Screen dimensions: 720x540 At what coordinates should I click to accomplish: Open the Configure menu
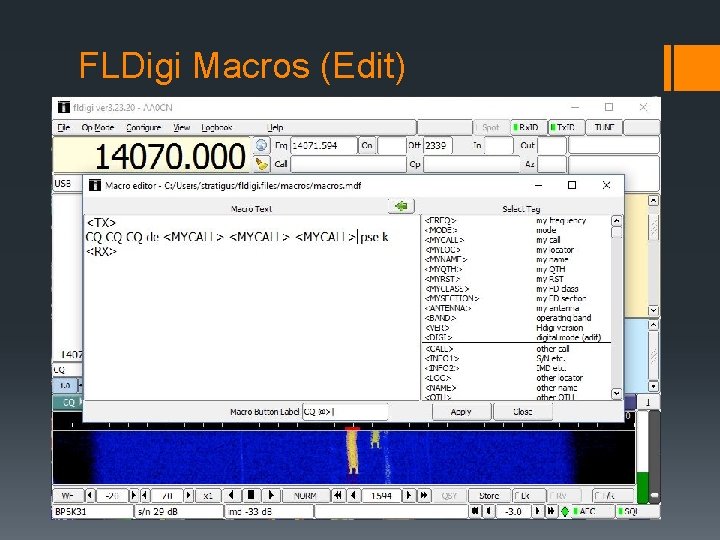click(143, 127)
